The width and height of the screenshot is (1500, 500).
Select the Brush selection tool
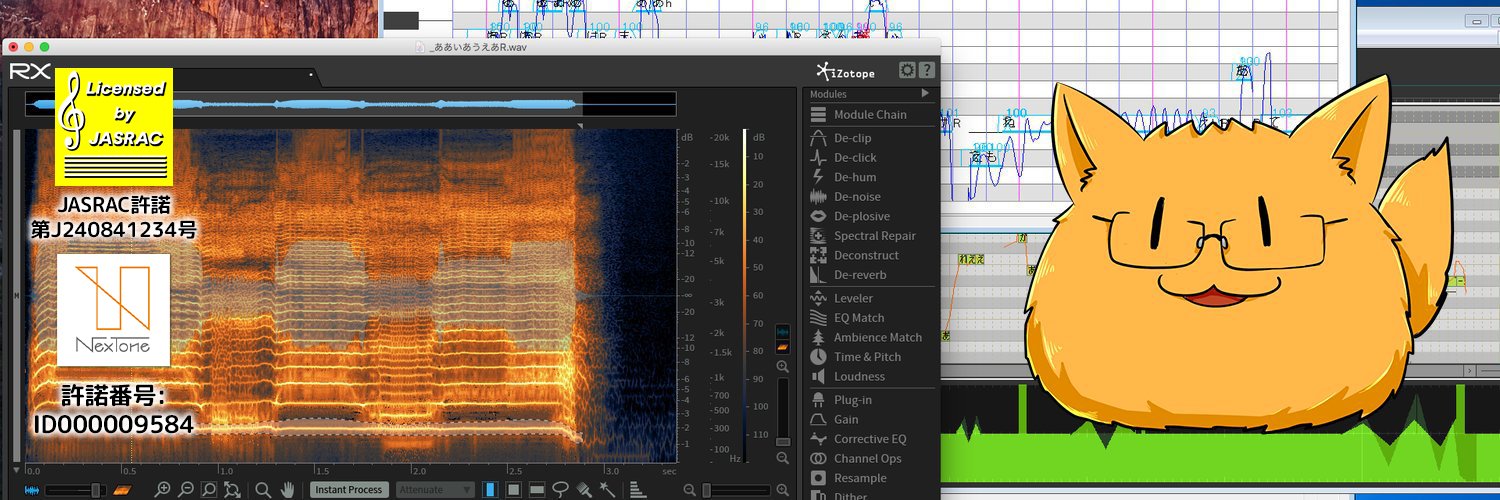[585, 490]
